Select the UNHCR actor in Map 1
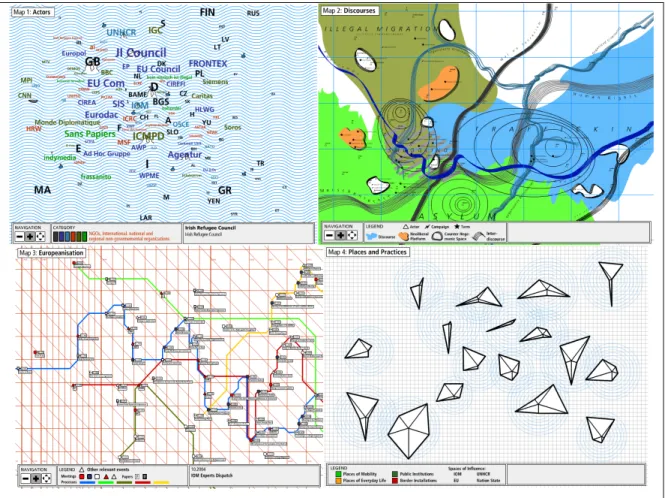The height and width of the screenshot is (498, 665). [x=121, y=33]
